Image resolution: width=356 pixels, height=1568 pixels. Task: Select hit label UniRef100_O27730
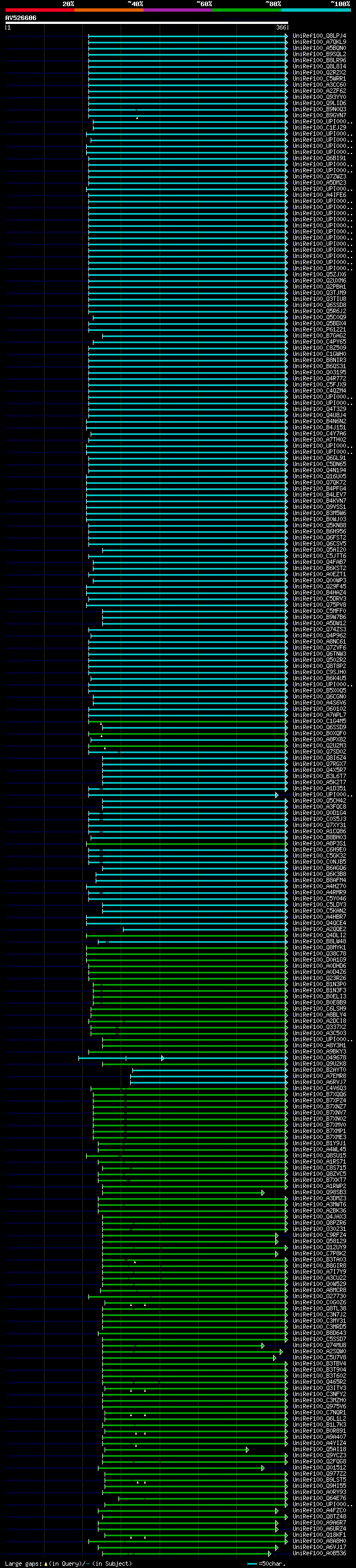(319, 1296)
